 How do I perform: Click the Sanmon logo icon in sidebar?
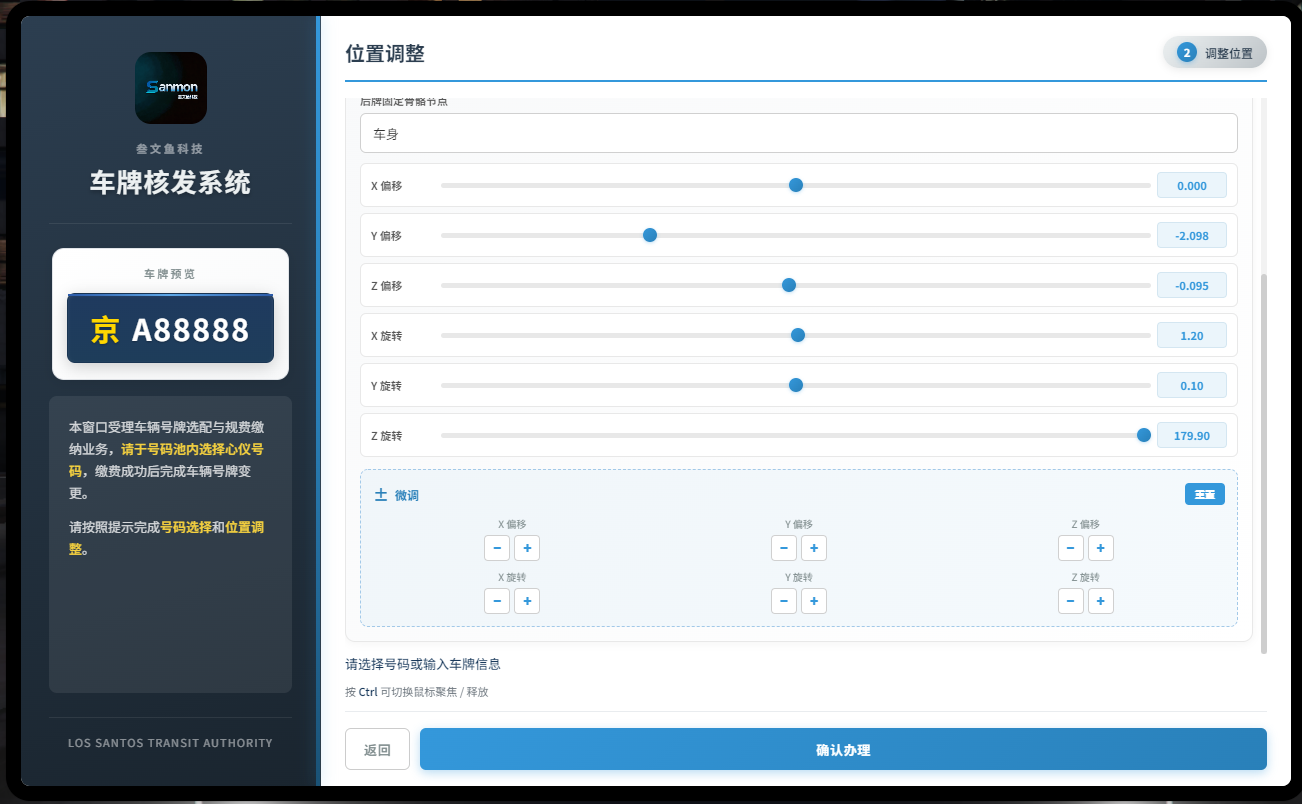pos(171,88)
